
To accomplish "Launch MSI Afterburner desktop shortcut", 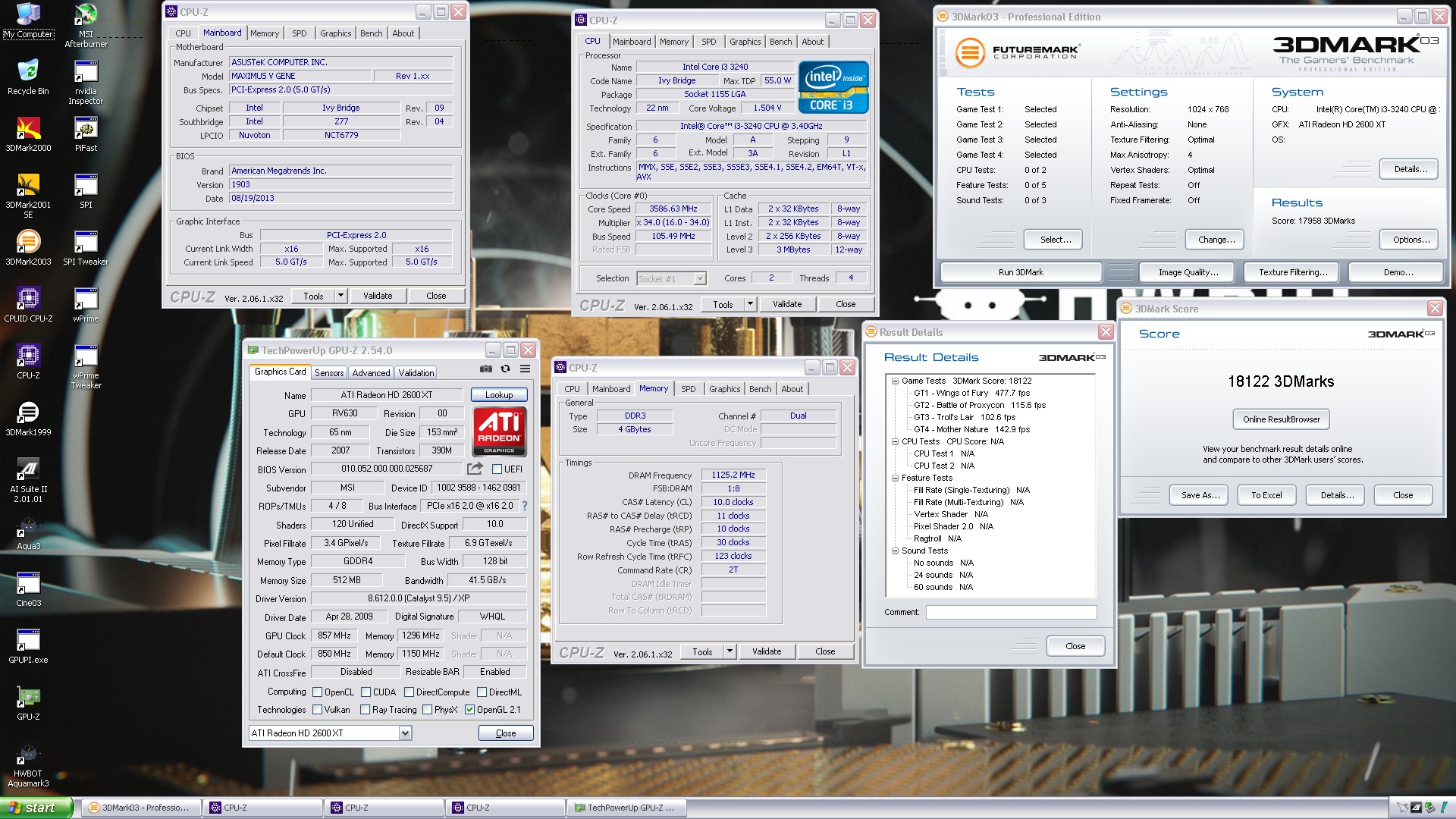I will [x=86, y=25].
